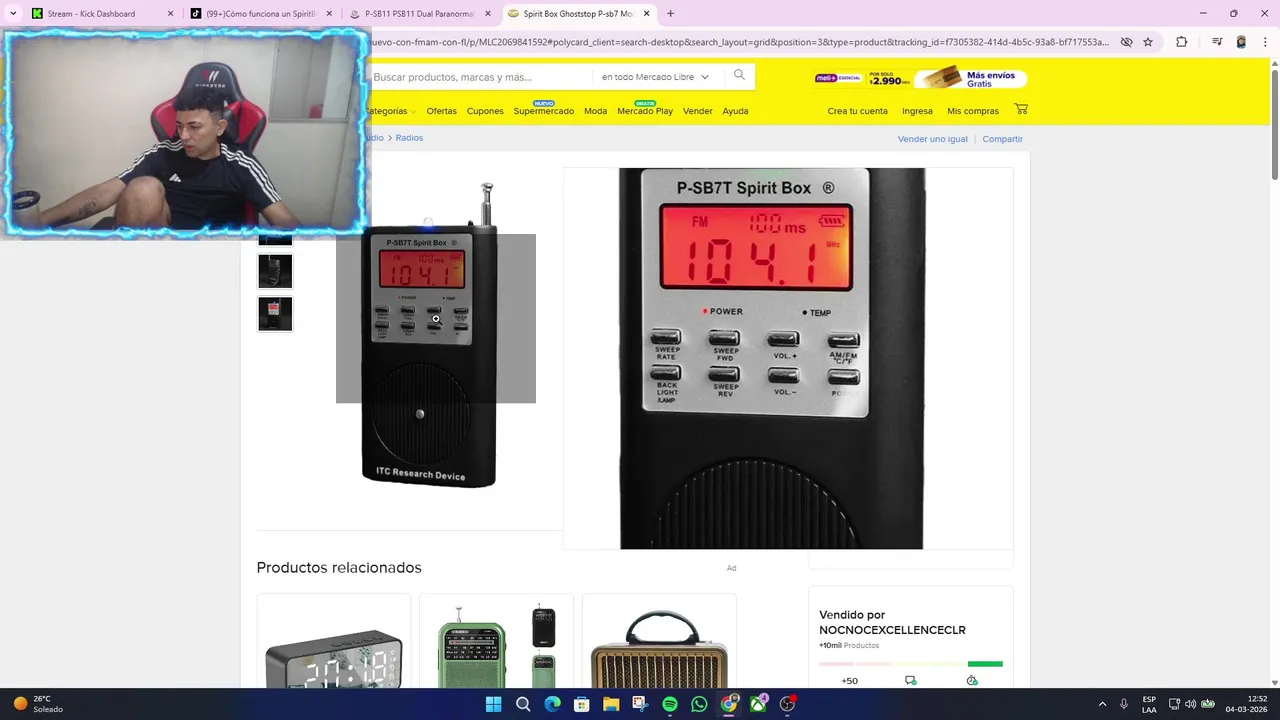Open the green radio related product card
Screen dimensions: 1280x720
(x=497, y=641)
